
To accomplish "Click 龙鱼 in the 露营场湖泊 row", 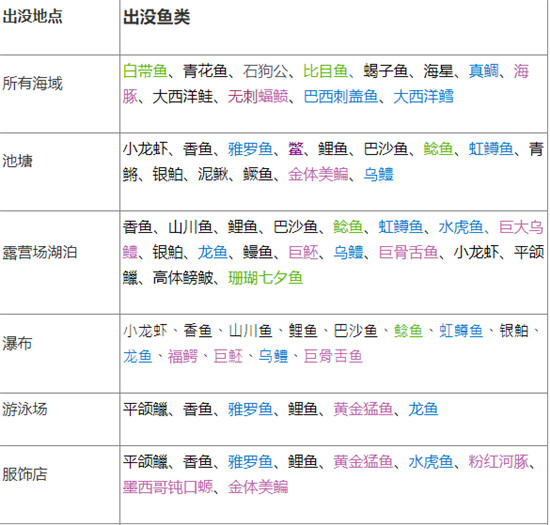I will pyautogui.click(x=213, y=252).
